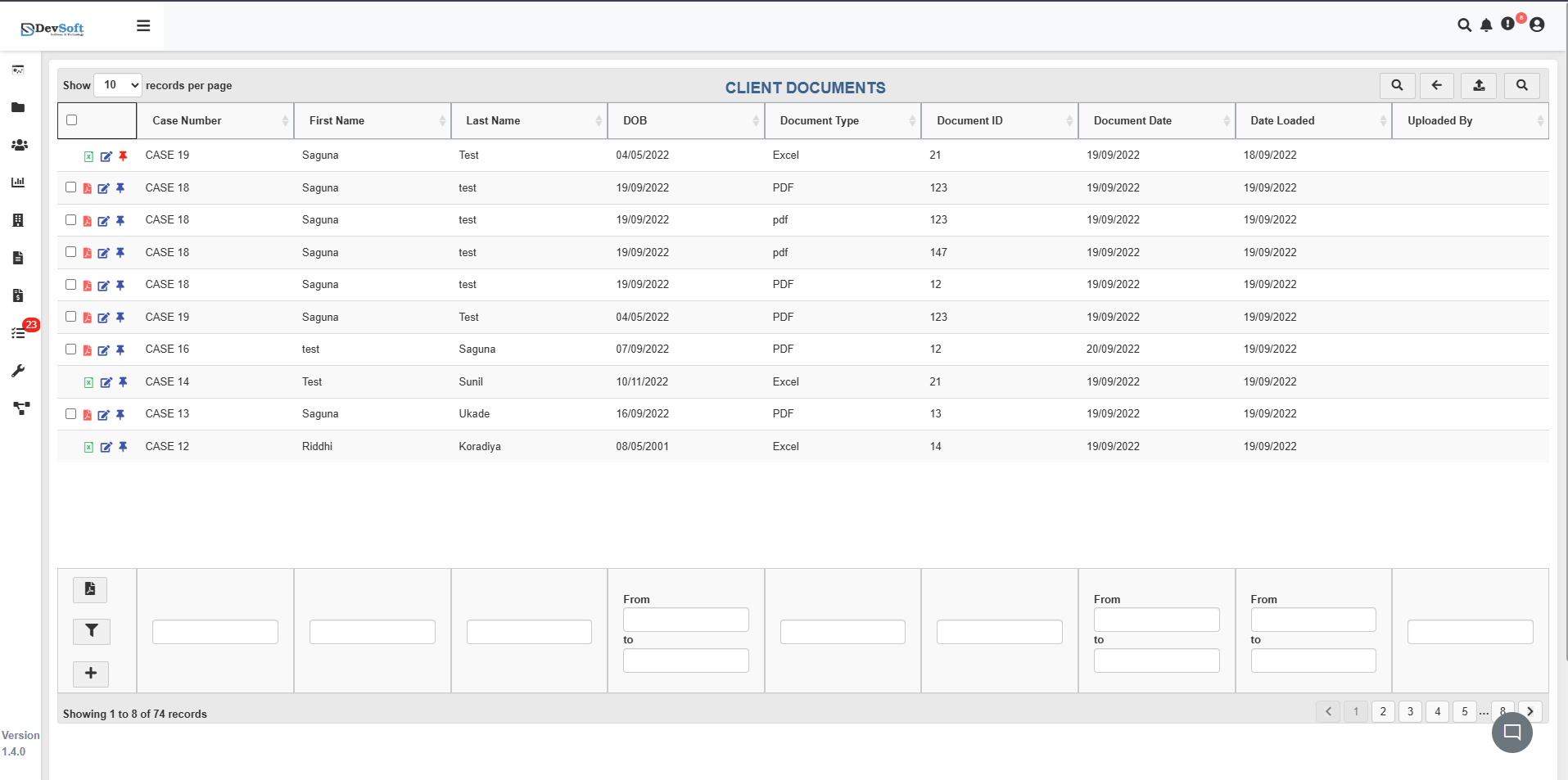The image size is (1568, 780).
Task: Pin the CASE 19 Excel document row
Action: (x=123, y=156)
